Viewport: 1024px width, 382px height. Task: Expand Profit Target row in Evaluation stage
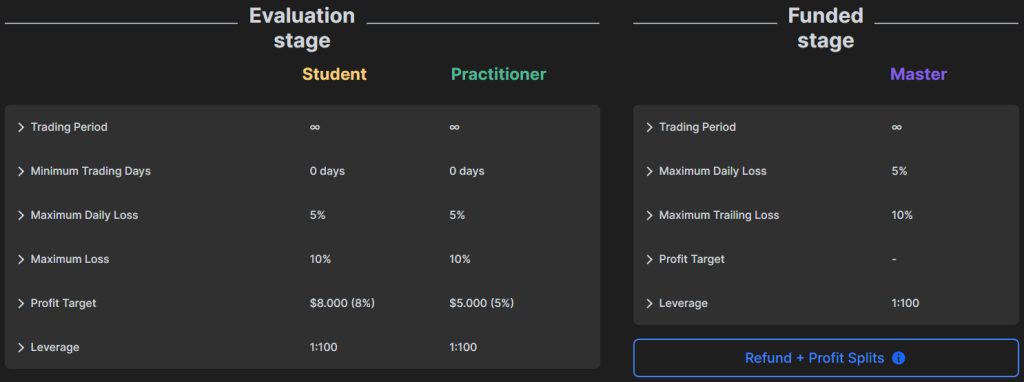[x=302, y=303]
